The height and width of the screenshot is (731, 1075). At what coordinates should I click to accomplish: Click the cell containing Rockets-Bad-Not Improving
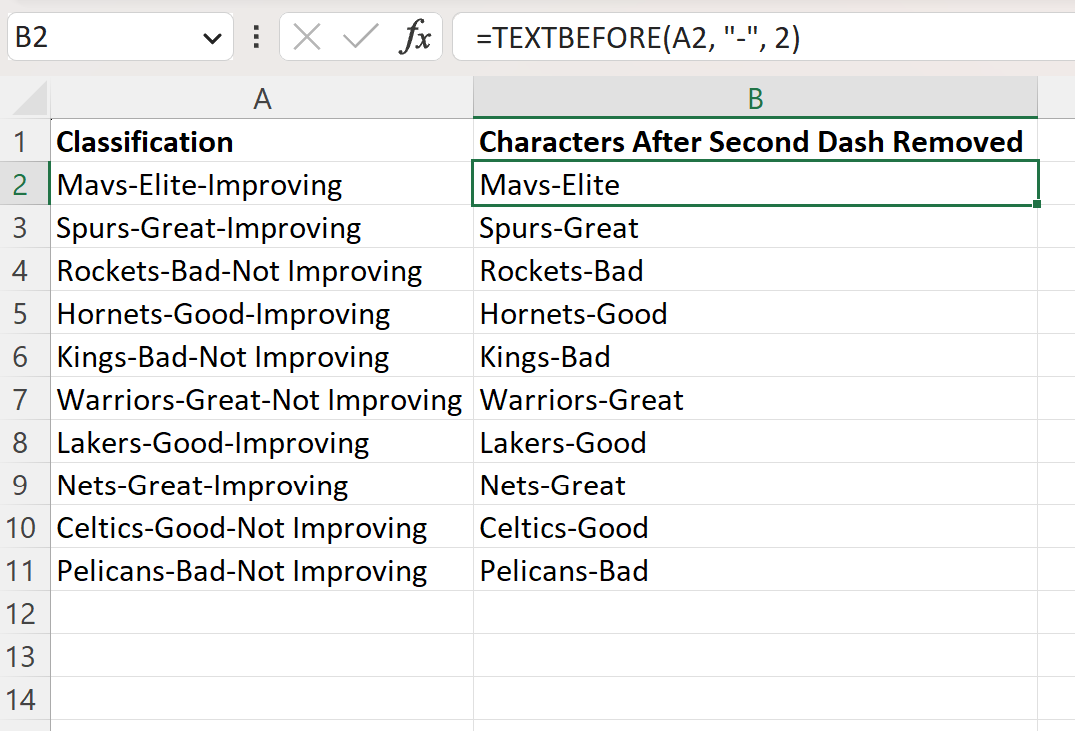tap(261, 270)
